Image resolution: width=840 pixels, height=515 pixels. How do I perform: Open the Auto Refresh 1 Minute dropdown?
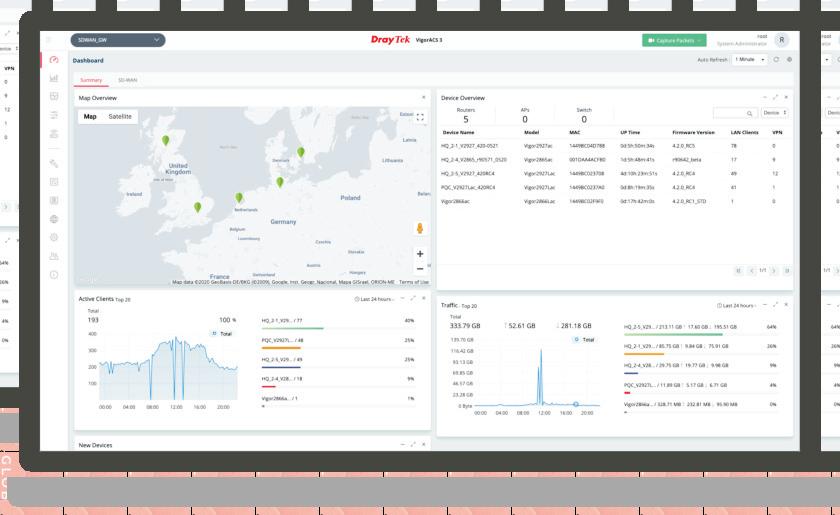750,59
